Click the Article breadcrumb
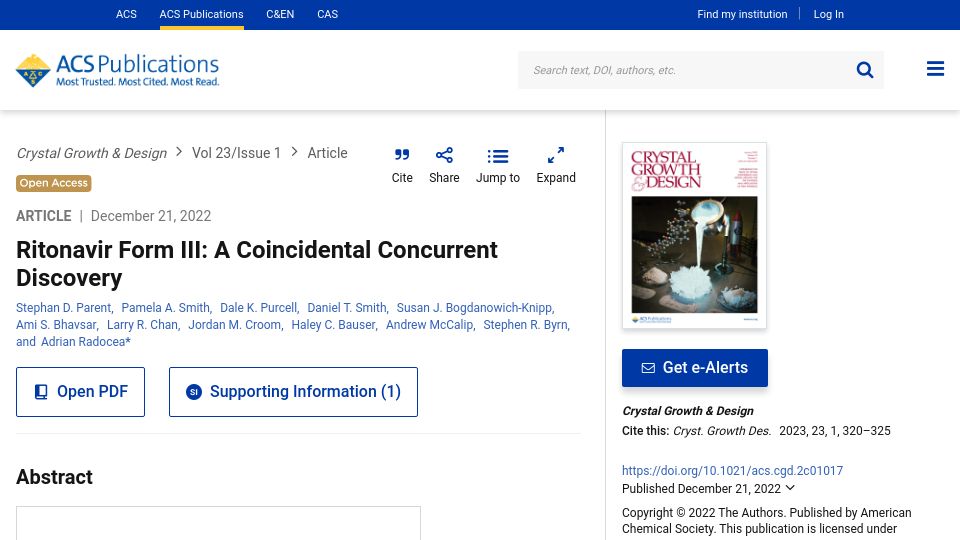 pyautogui.click(x=328, y=153)
